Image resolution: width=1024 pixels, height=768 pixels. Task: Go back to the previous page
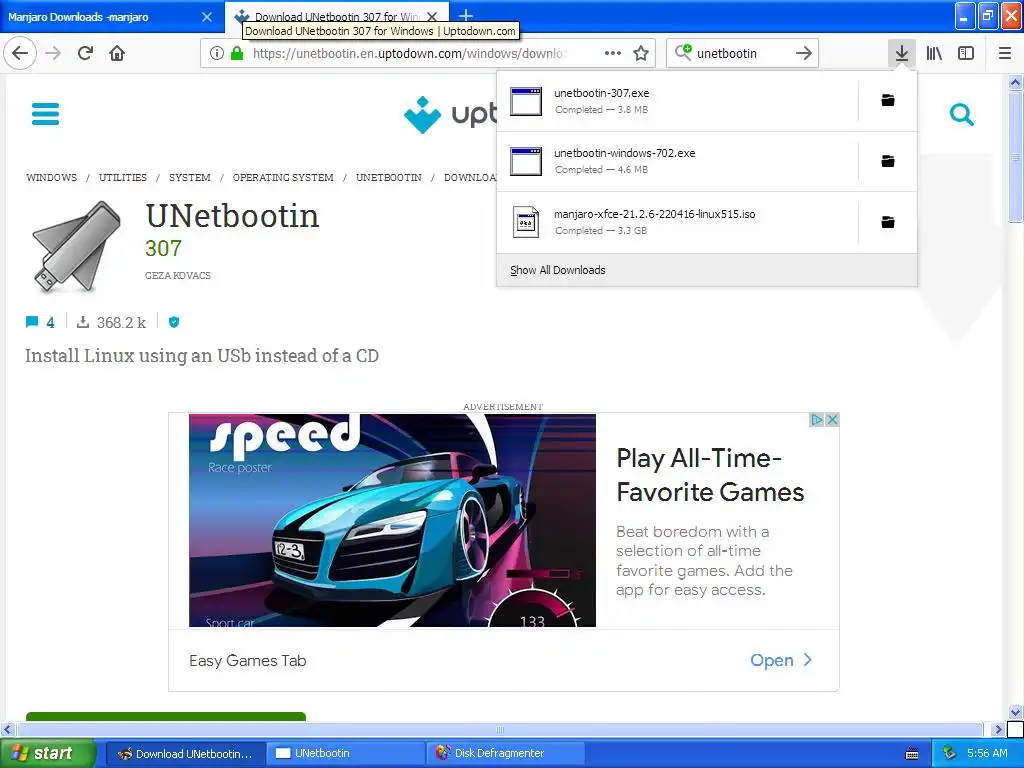coord(20,53)
